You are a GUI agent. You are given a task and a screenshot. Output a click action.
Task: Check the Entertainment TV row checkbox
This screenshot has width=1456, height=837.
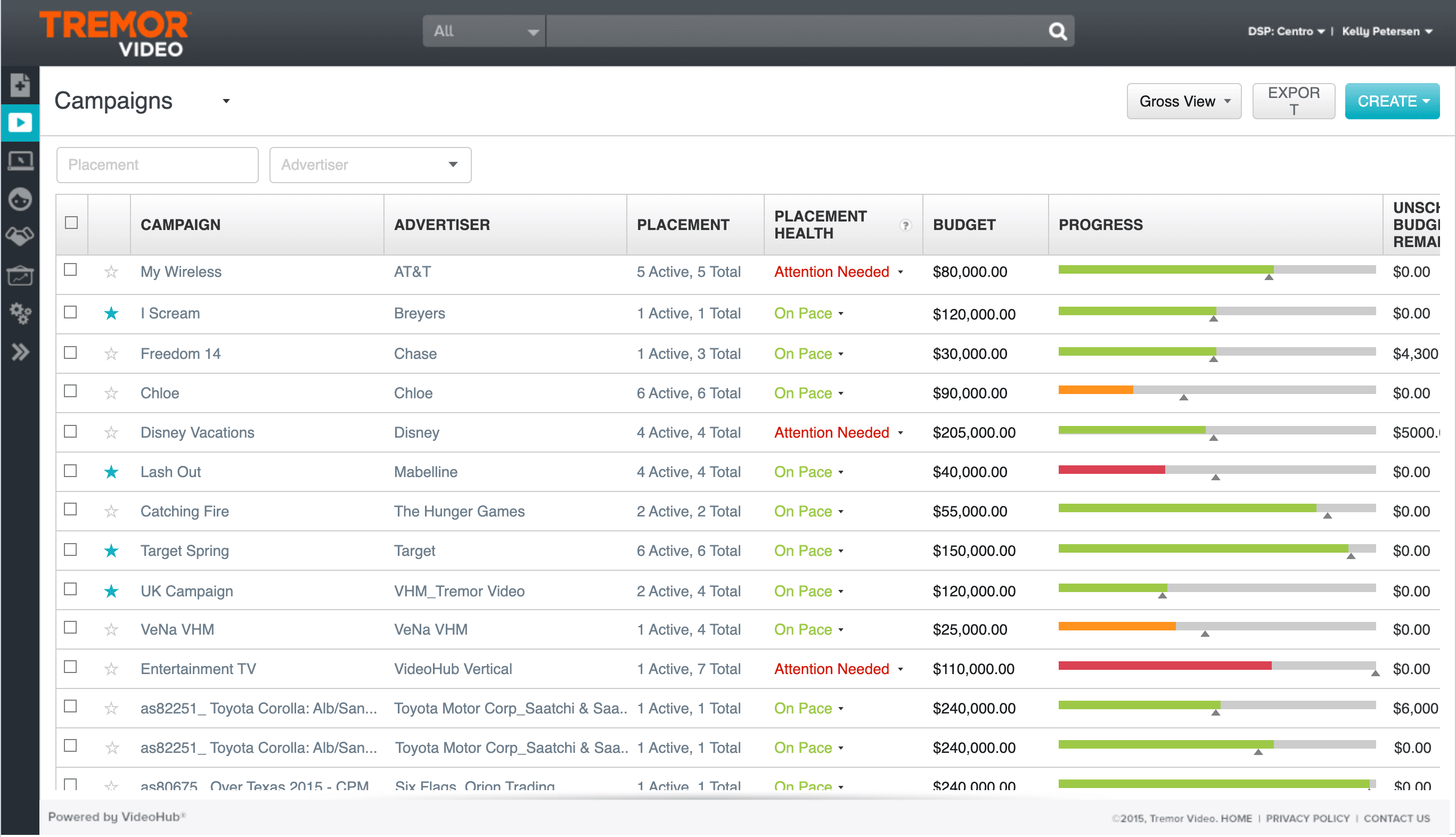point(70,667)
